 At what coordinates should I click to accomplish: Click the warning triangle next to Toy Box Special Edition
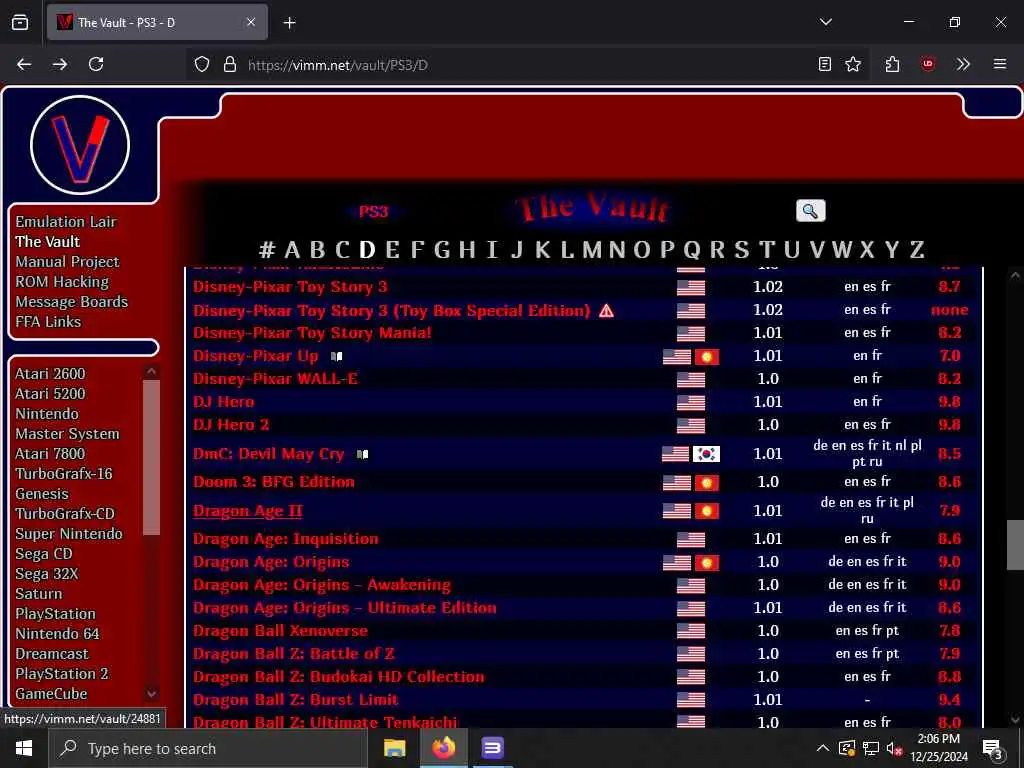tap(606, 310)
